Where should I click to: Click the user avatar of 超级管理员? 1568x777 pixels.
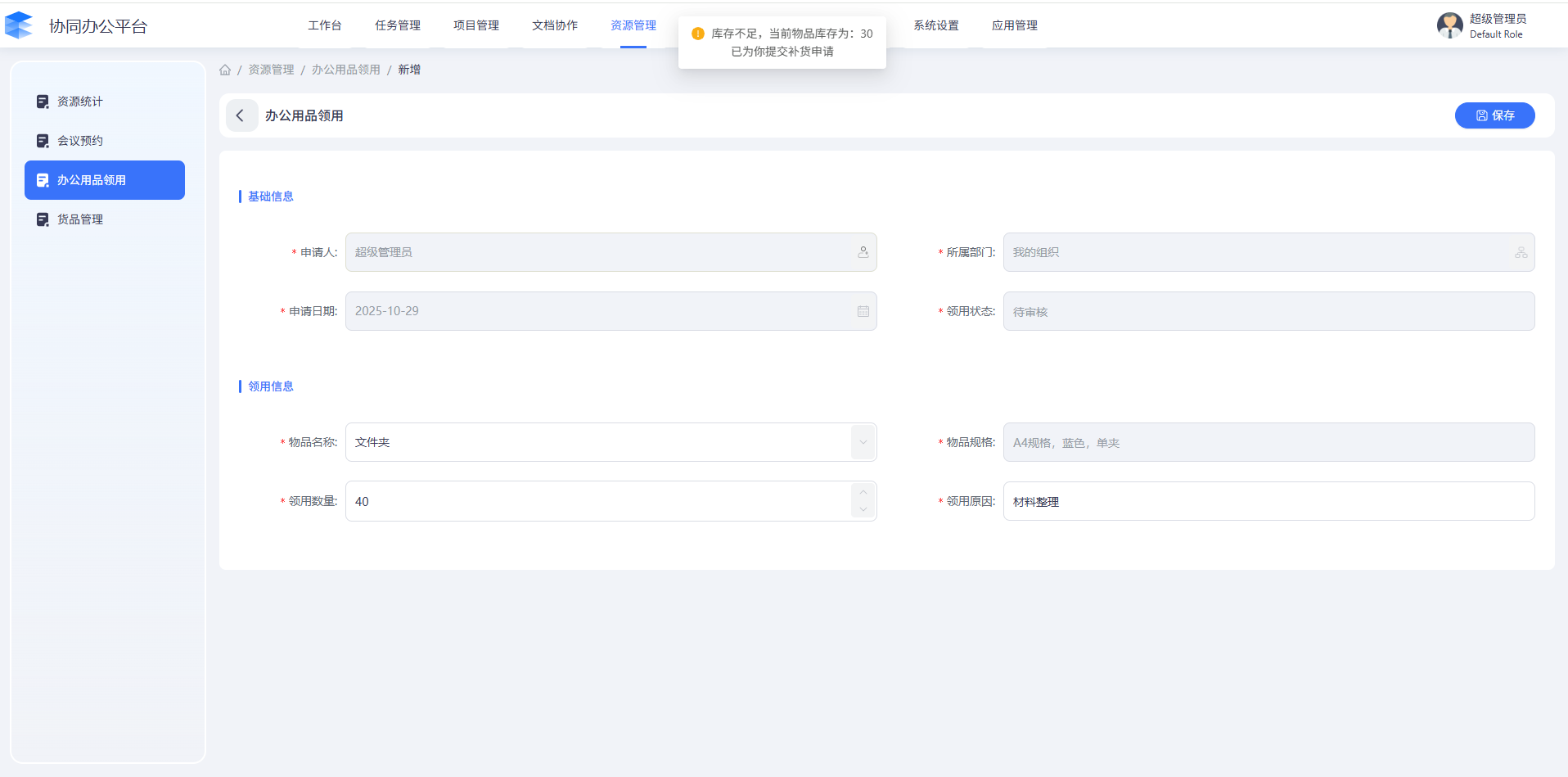point(1449,25)
